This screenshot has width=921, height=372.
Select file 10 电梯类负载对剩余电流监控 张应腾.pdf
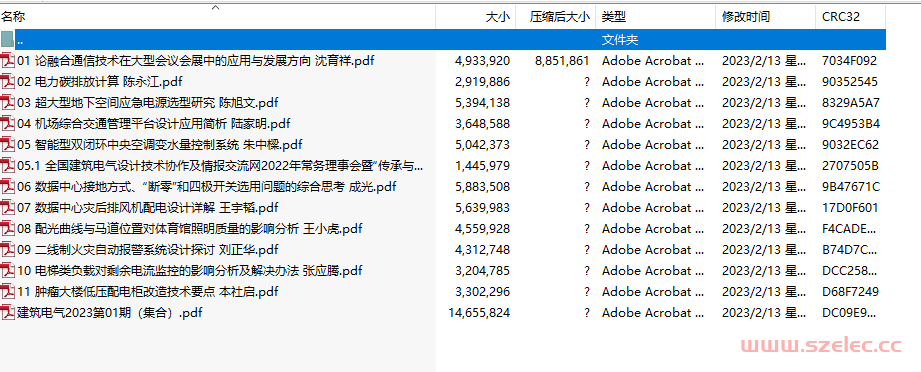pyautogui.click(x=190, y=271)
